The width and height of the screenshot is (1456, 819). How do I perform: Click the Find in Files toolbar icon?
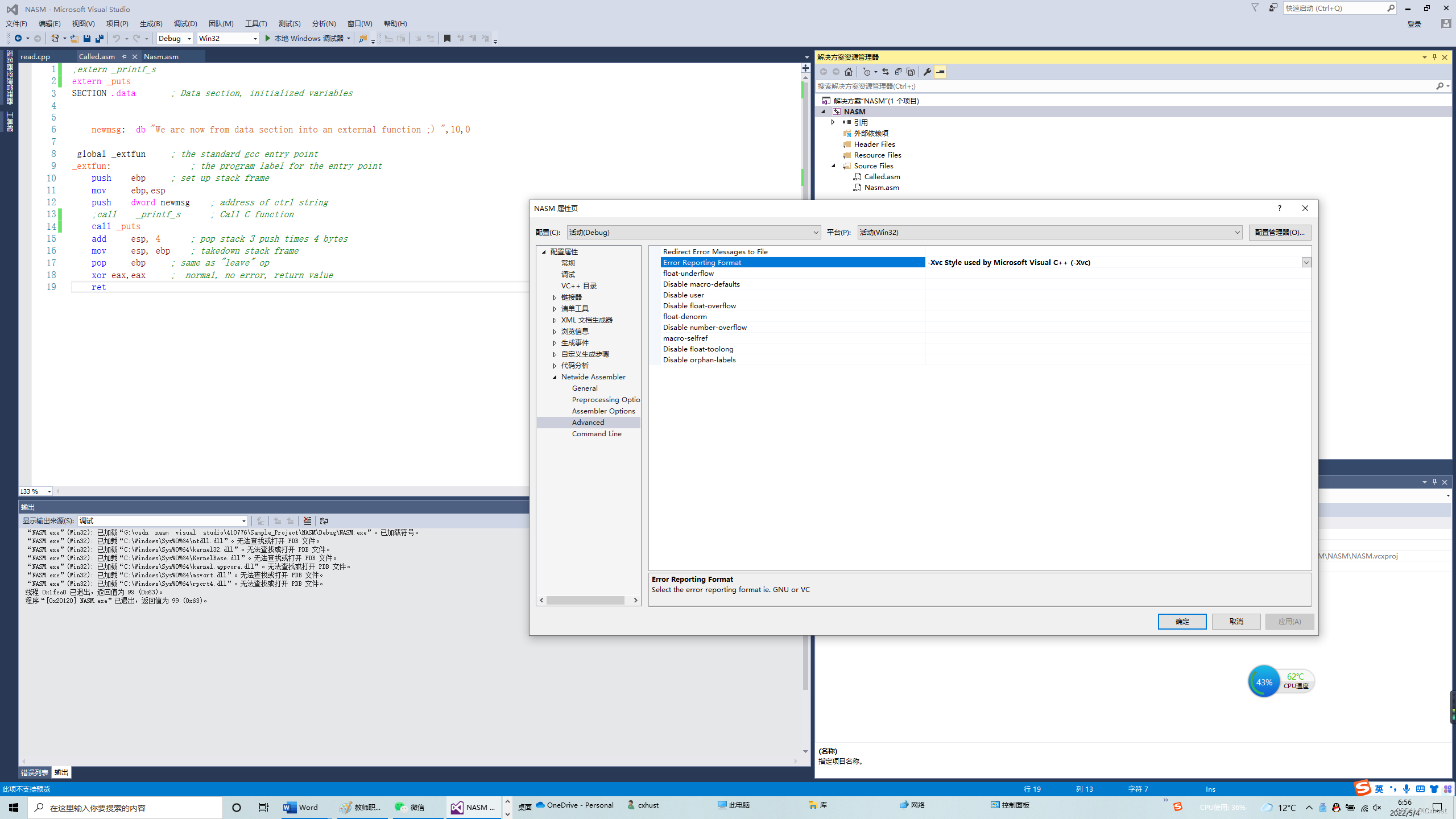[363, 39]
